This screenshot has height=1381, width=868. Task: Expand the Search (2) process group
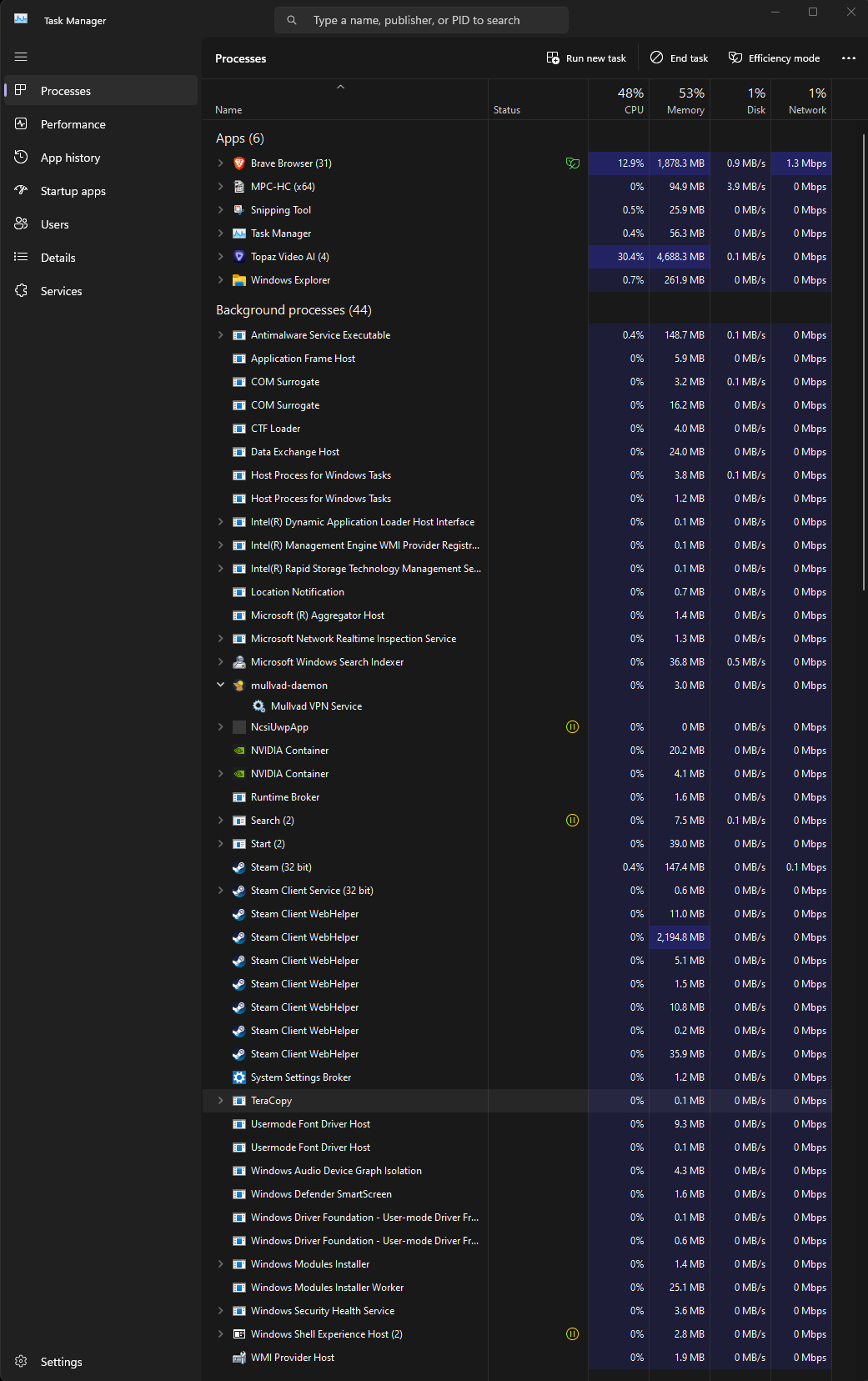[220, 821]
